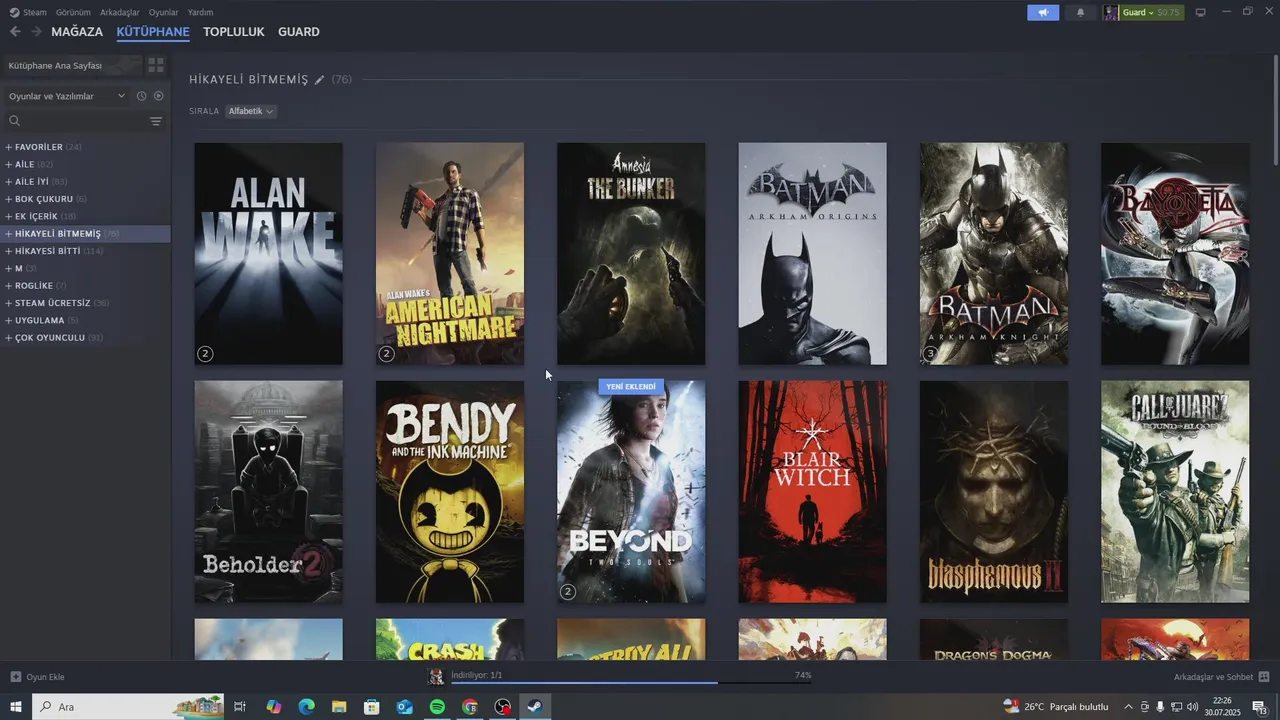Open Batman Arkham Knight cover

994,254
